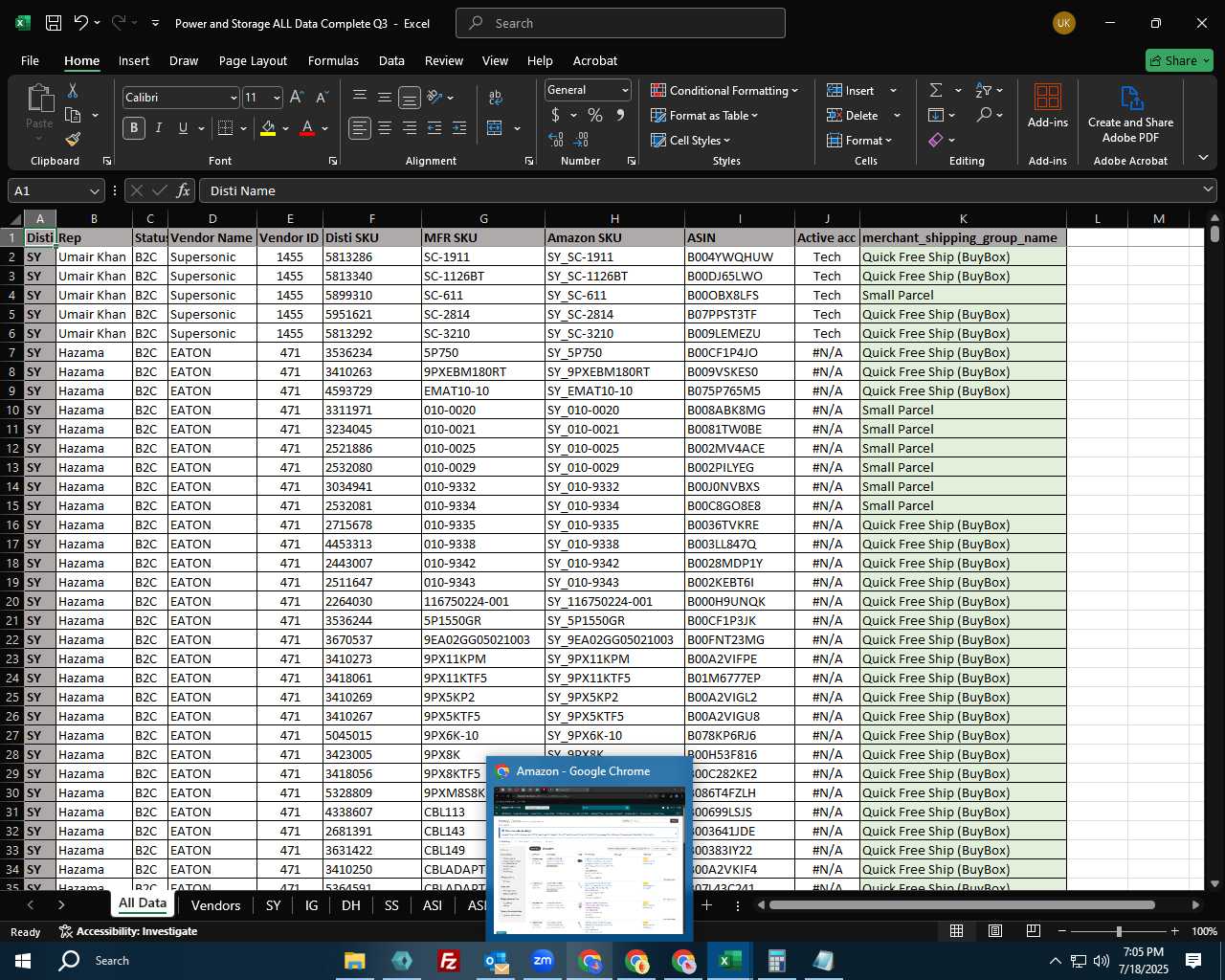Toggle Align Right

410,127
